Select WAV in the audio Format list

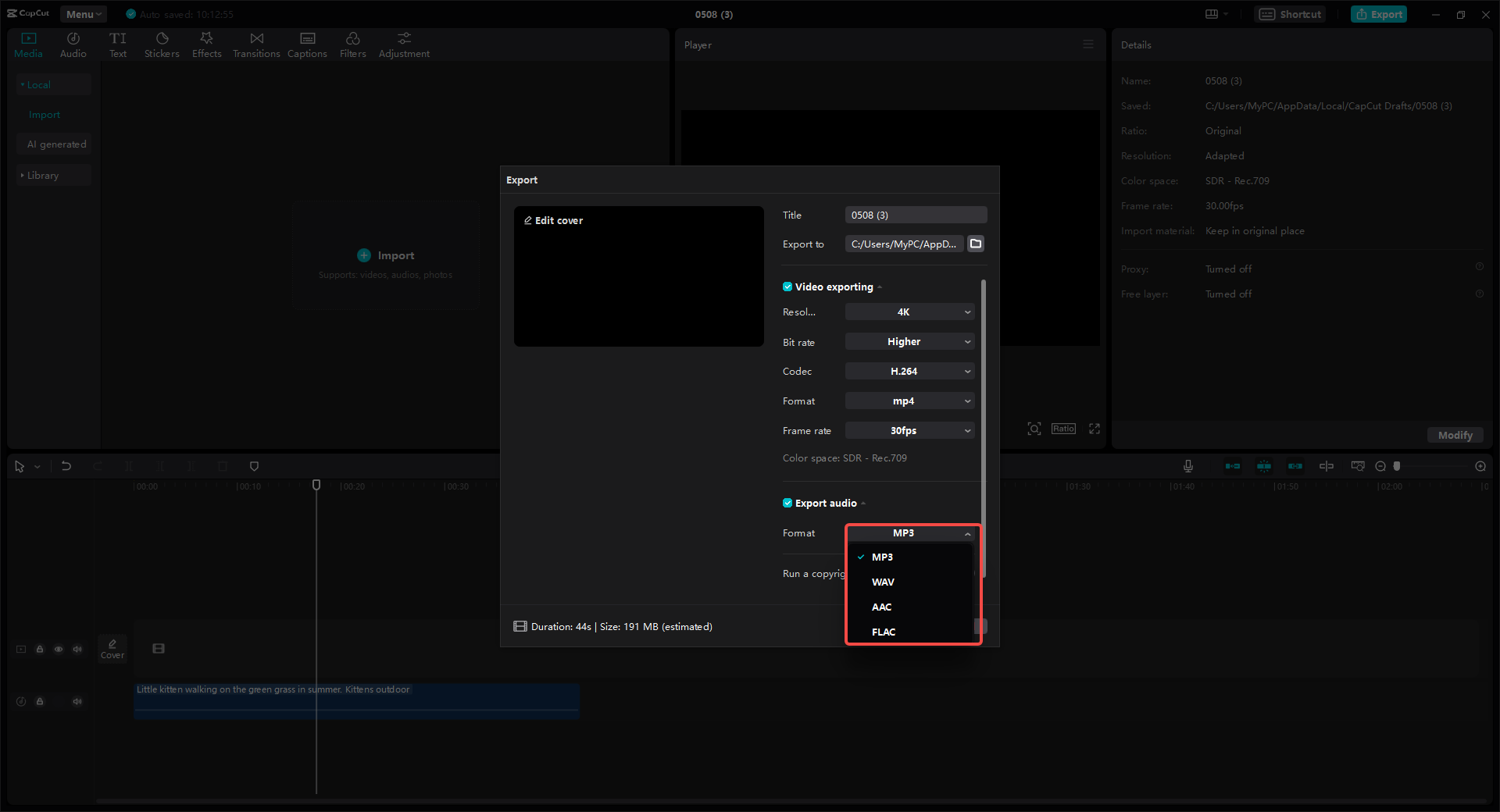pyautogui.click(x=883, y=582)
